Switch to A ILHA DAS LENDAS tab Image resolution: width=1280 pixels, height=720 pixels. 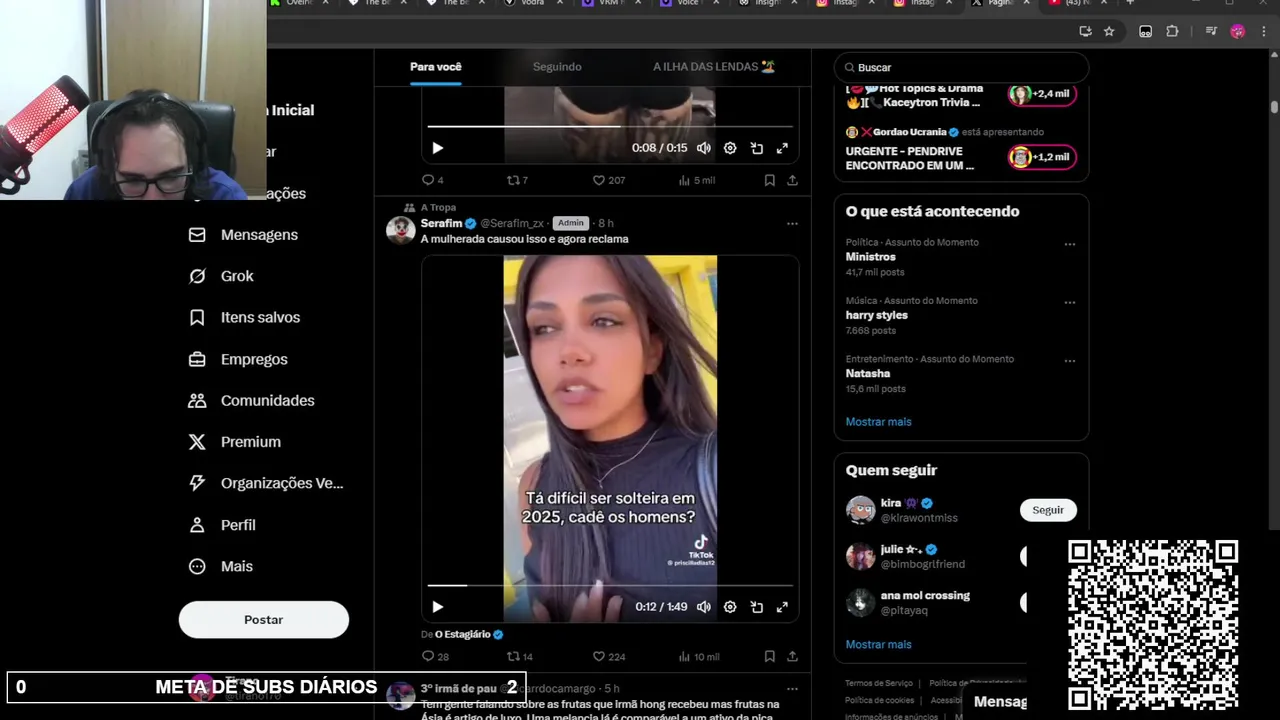coord(714,67)
